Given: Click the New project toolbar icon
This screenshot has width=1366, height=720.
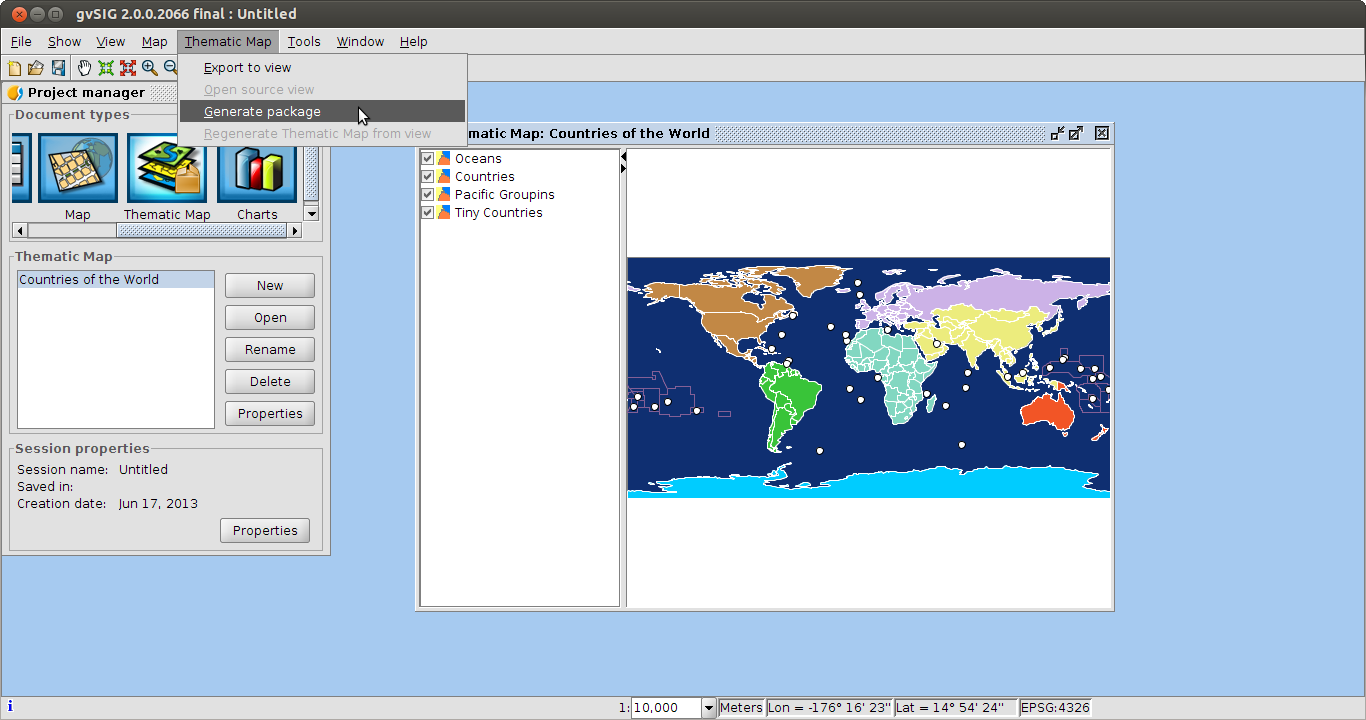Looking at the screenshot, I should coord(14,68).
